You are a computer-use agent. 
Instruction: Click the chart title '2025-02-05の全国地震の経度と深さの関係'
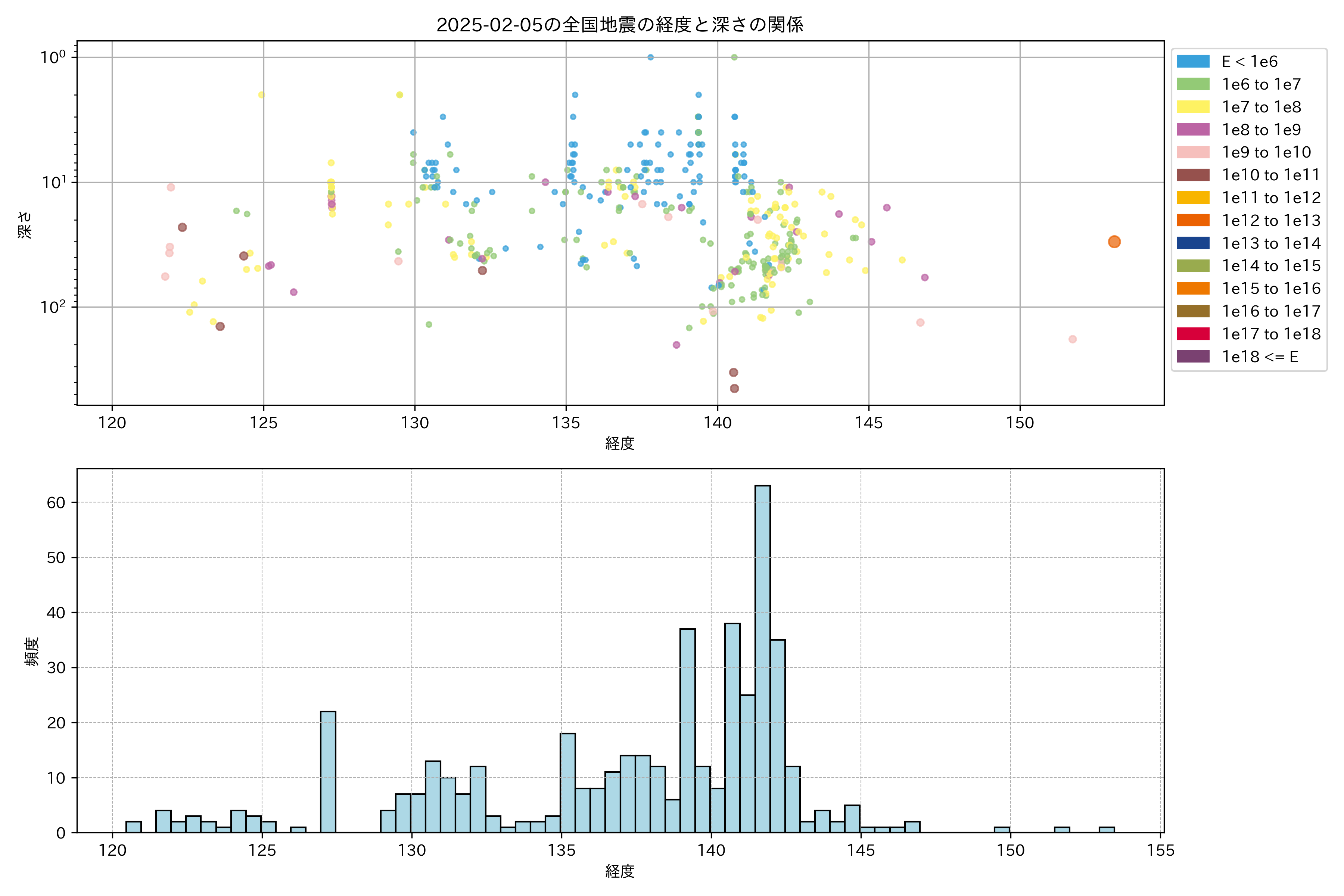(x=620, y=25)
